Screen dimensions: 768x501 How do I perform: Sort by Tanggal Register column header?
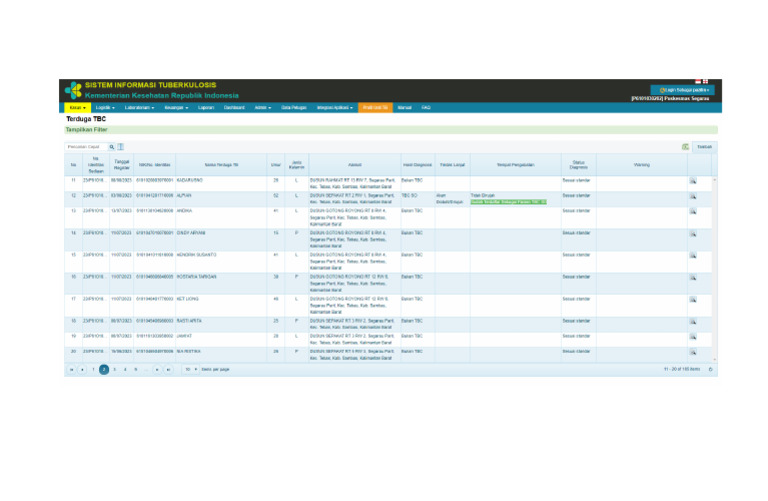tap(121, 165)
